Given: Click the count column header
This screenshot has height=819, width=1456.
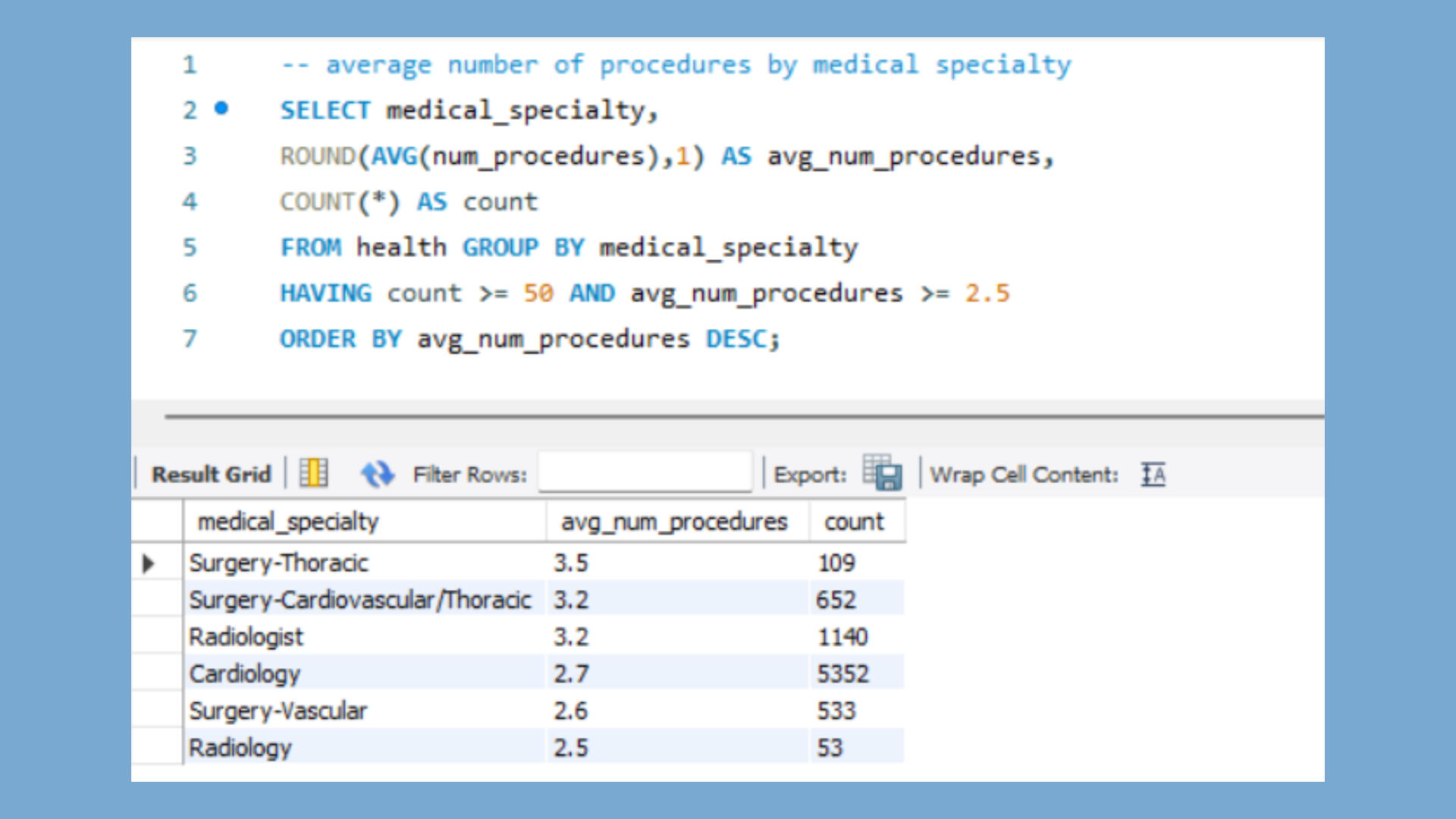Looking at the screenshot, I should pos(854,522).
